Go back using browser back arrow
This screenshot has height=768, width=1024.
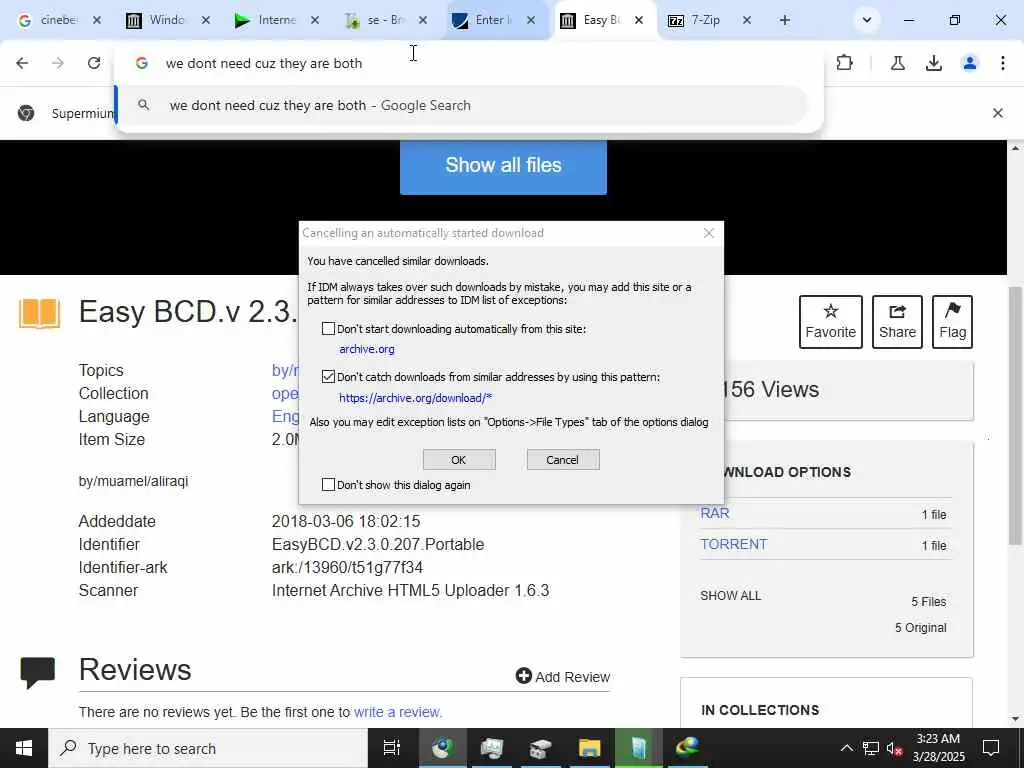point(22,63)
